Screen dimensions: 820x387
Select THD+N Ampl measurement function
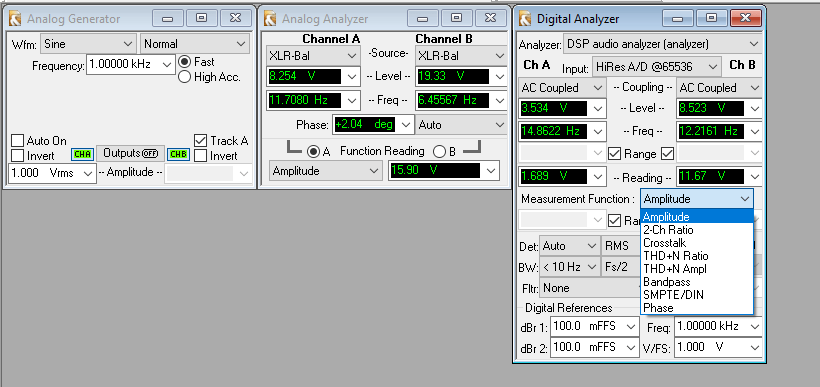[697, 269]
